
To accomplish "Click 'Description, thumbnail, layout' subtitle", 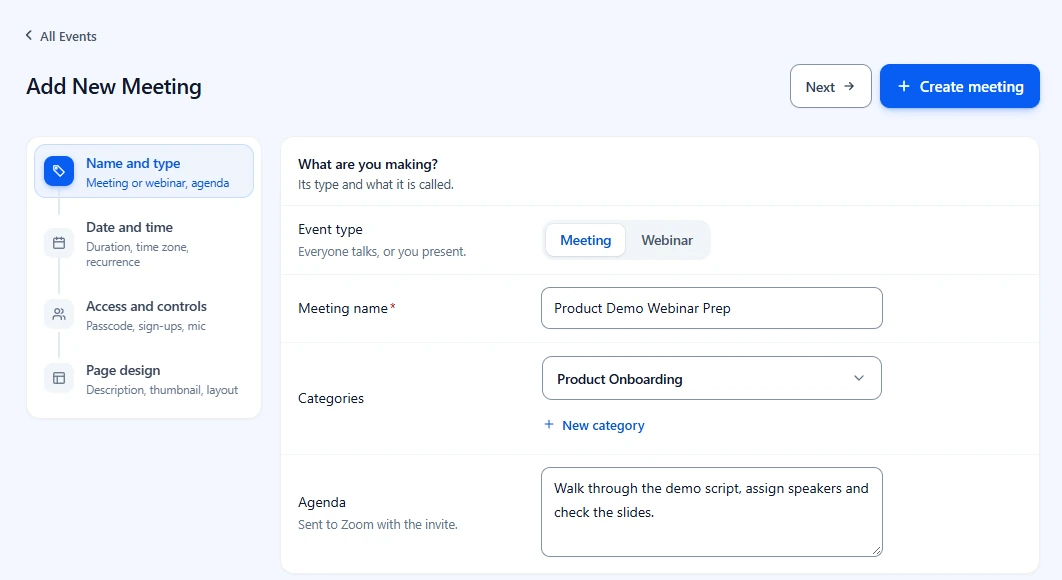I will 162,390.
